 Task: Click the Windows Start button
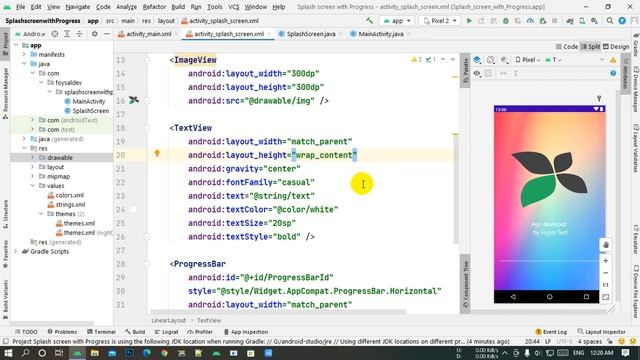click(8, 353)
